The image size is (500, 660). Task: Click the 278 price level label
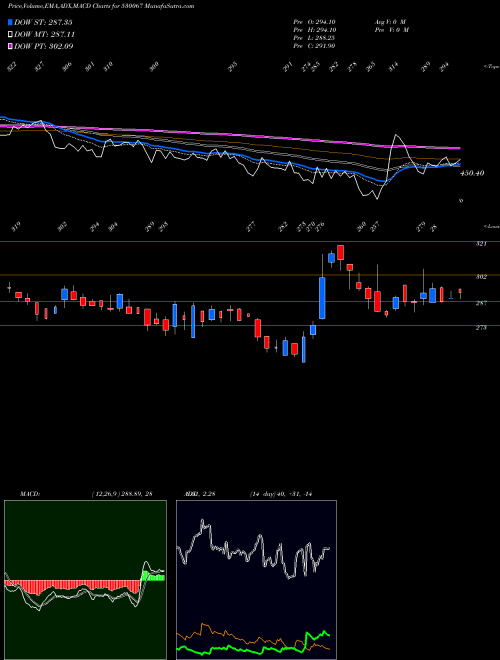pos(481,327)
